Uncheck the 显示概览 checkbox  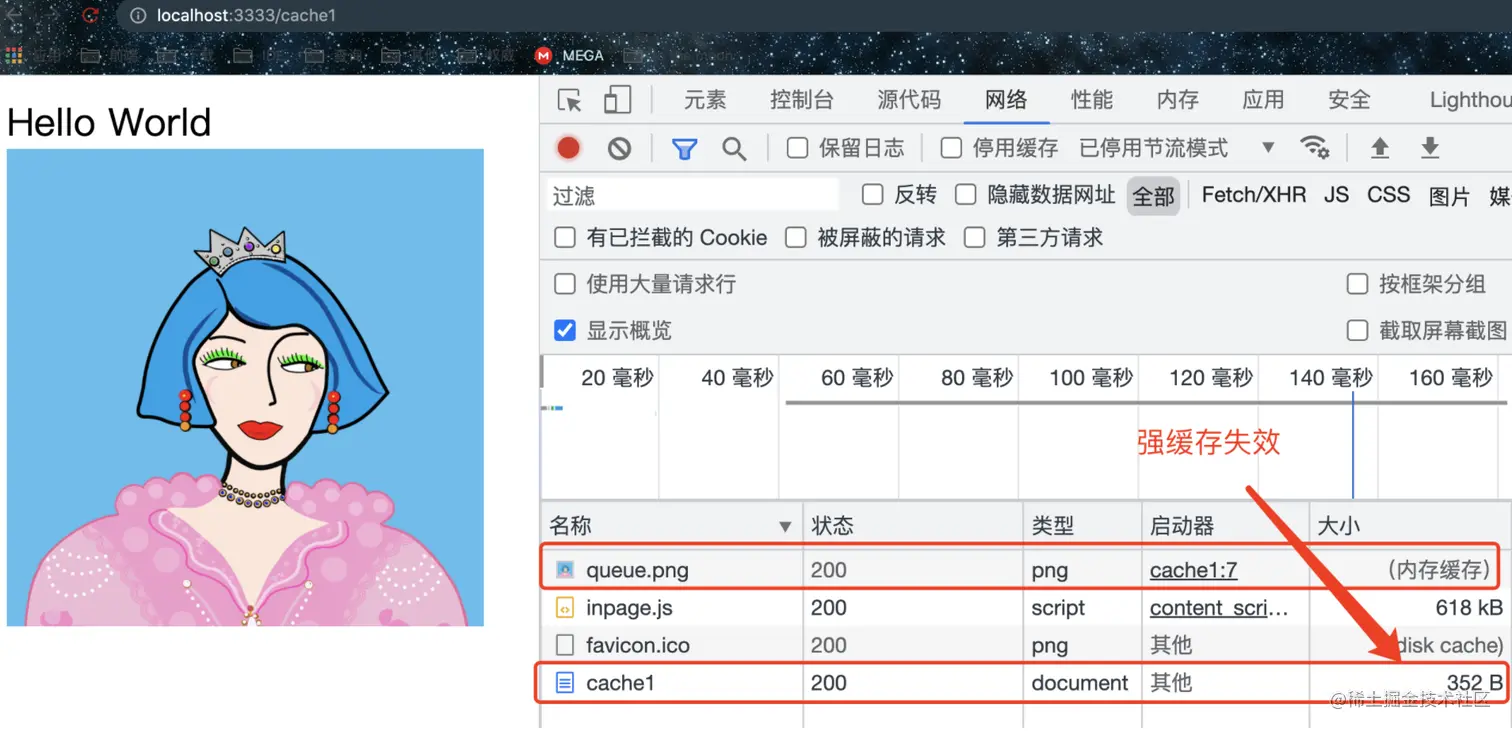coord(565,330)
